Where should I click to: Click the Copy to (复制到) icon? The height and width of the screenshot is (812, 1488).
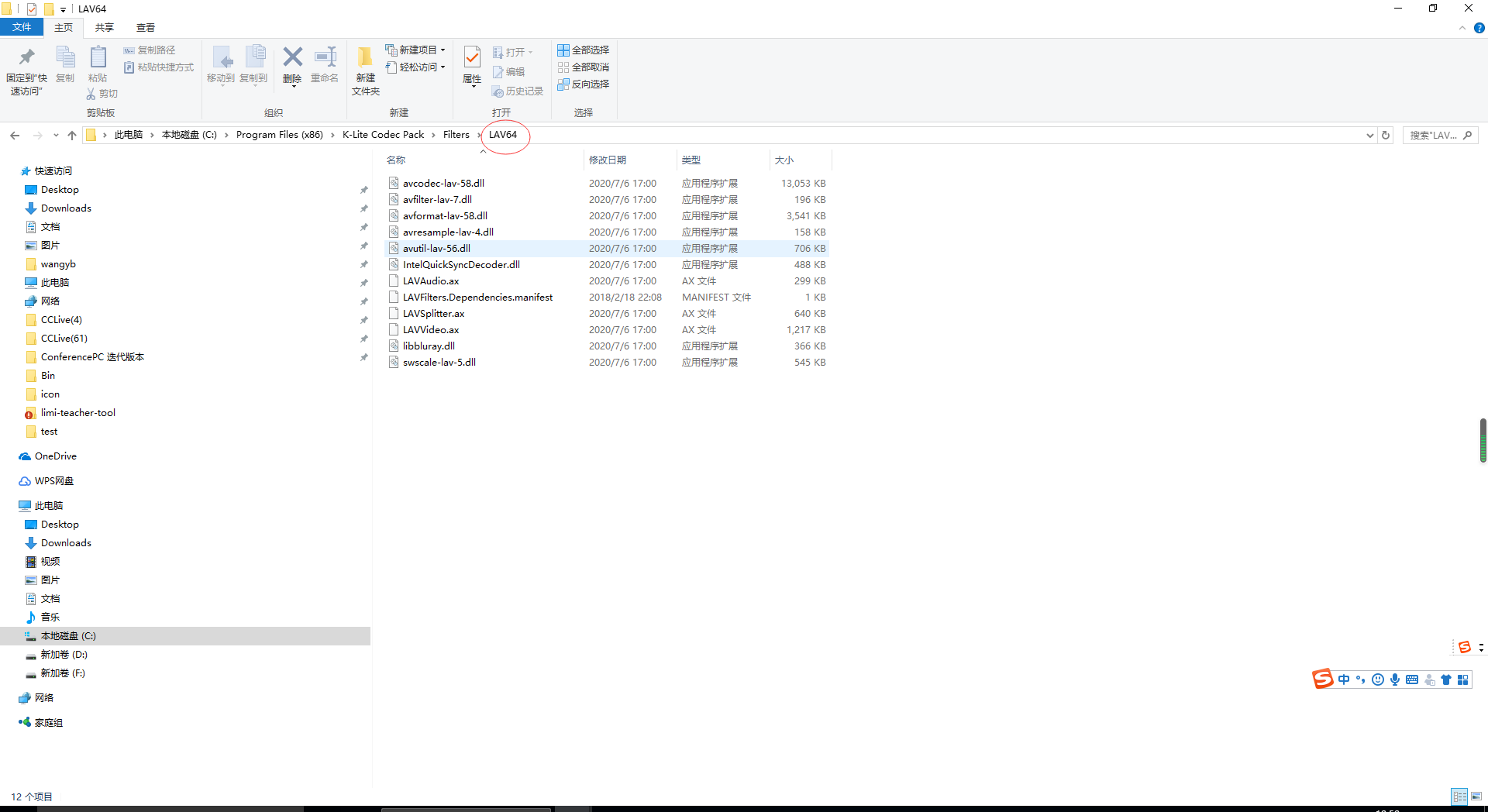(254, 58)
